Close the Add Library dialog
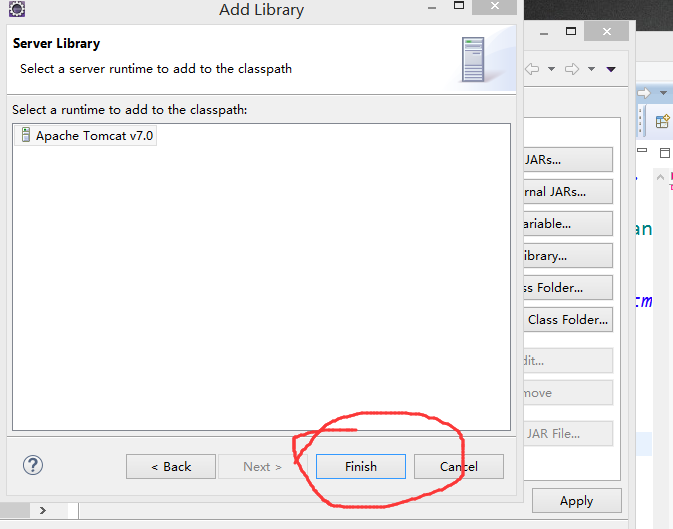This screenshot has width=673, height=529. tap(494, 6)
